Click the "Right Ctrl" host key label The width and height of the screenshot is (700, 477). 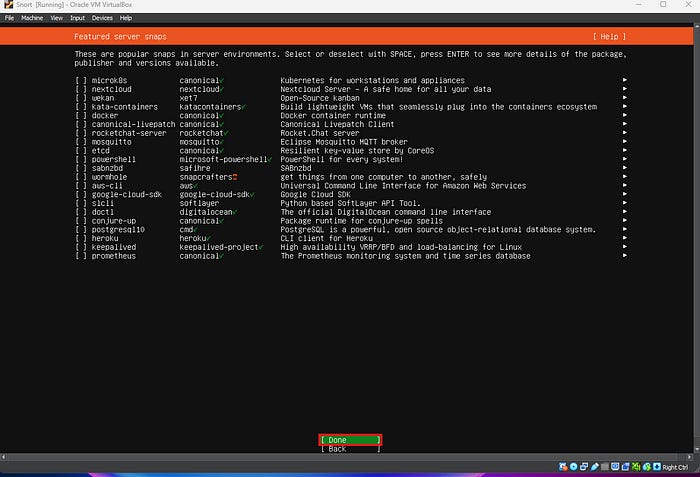675,467
